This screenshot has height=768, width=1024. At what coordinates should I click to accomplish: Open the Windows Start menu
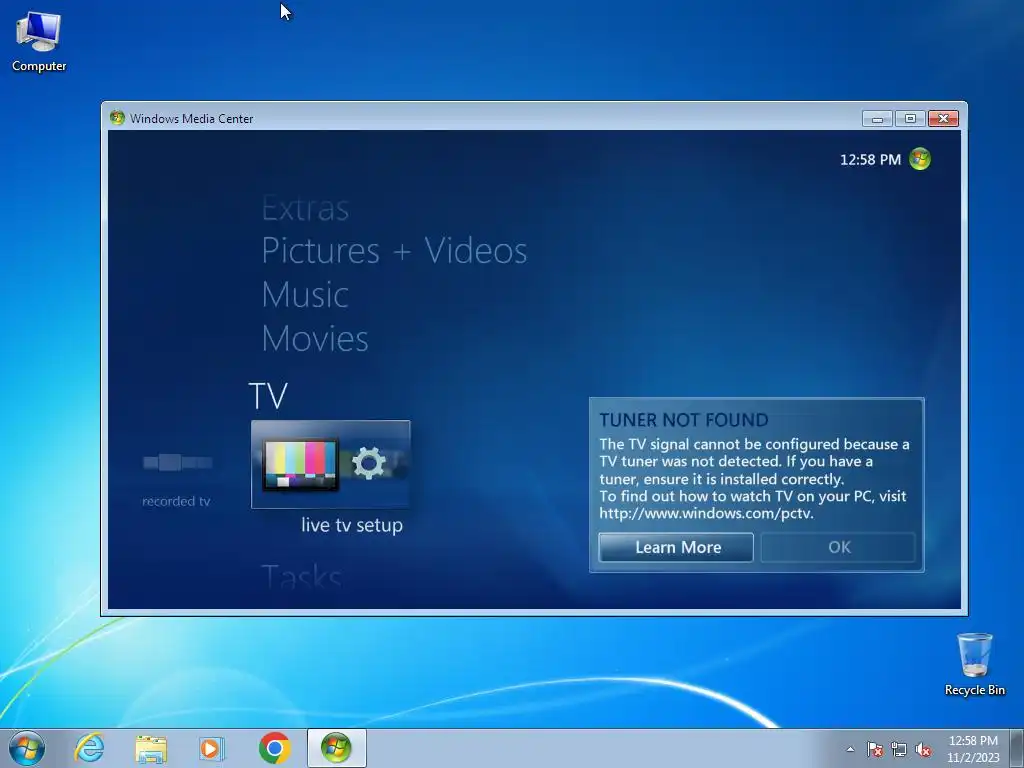point(27,748)
